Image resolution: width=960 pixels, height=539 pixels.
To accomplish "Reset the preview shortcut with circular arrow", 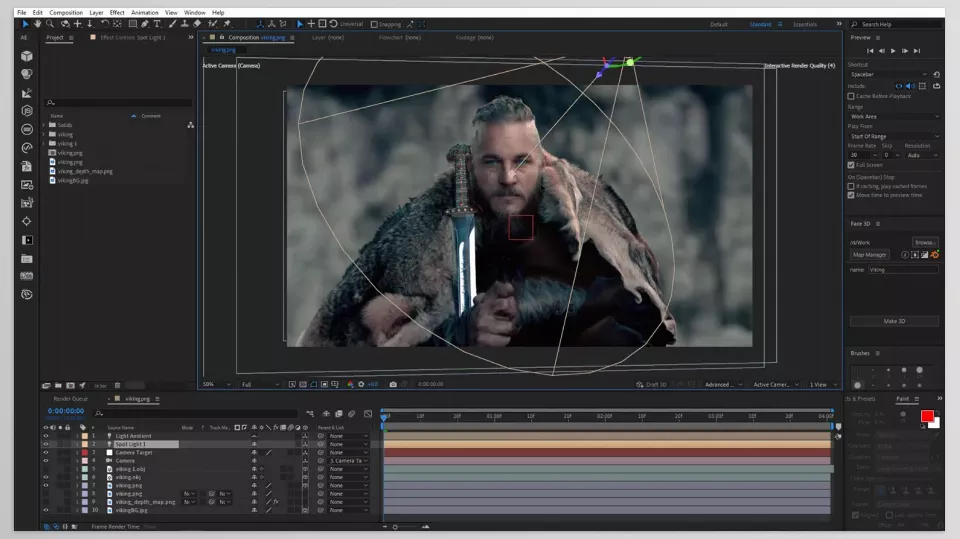I will [936, 74].
